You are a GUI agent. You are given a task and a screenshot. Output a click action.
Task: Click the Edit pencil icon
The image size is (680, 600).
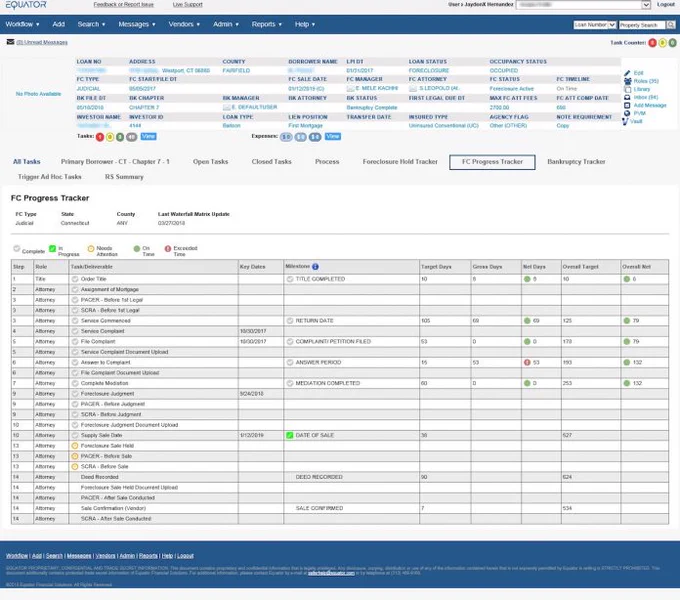tap(627, 73)
